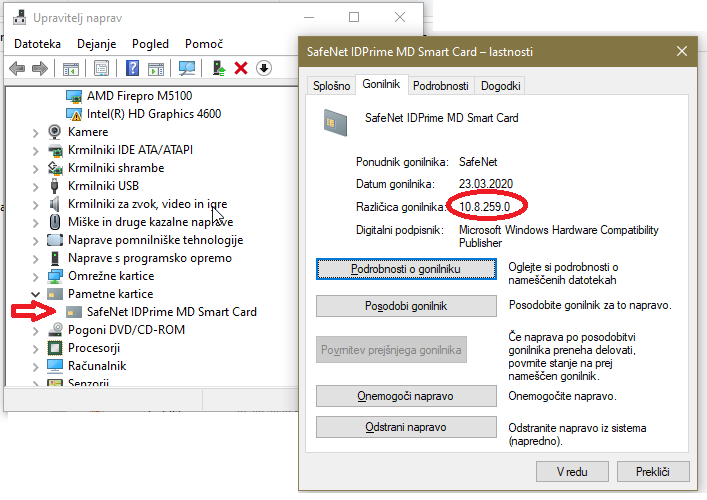This screenshot has height=500, width=707.
Task: Expand the Krmilniki USB node
Action: coord(36,187)
